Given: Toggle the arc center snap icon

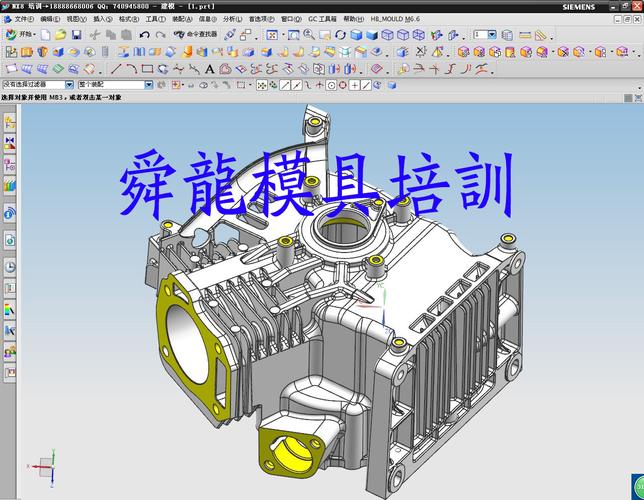Looking at the screenshot, I should point(331,85).
